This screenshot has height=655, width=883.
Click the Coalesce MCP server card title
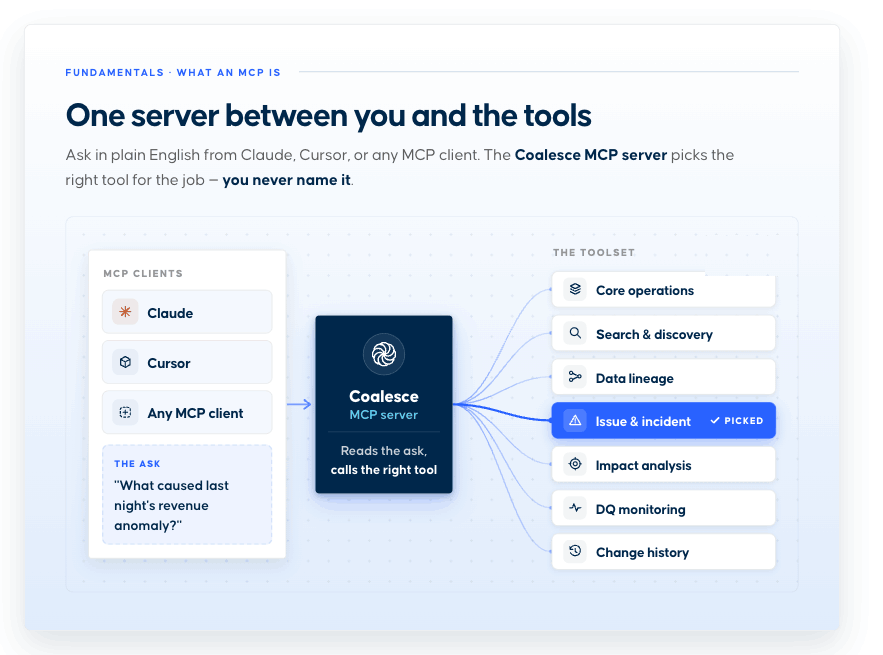[383, 405]
